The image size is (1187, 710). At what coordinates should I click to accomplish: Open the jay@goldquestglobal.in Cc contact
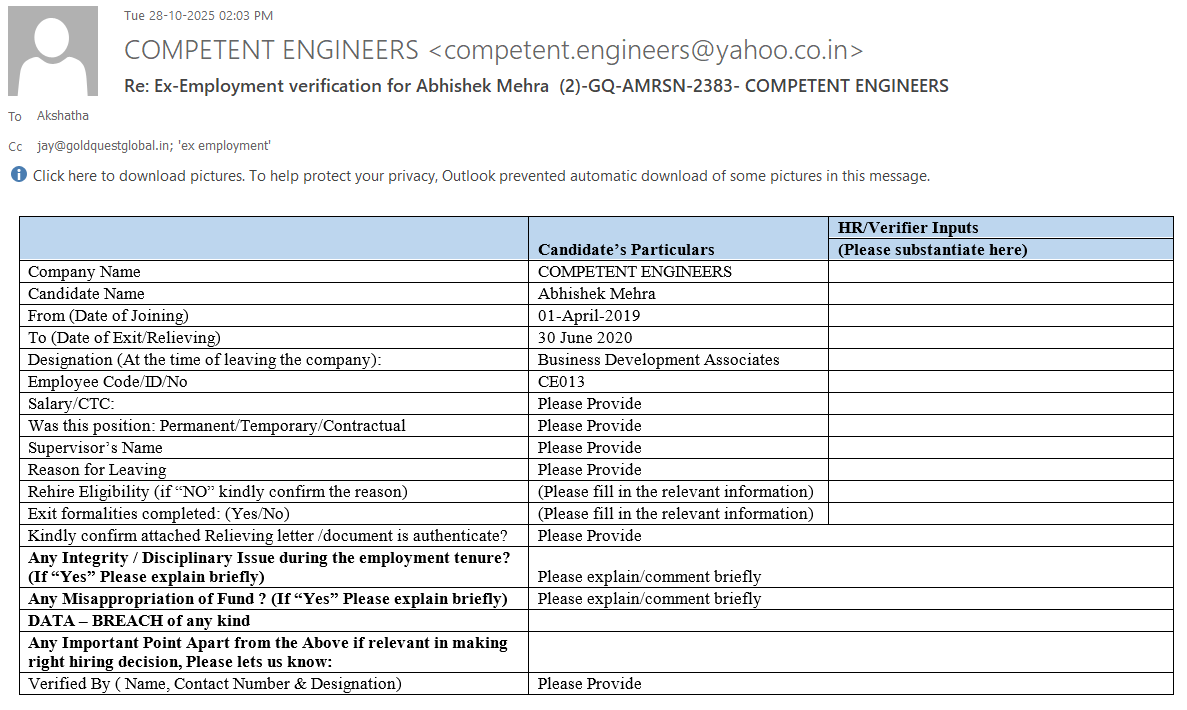(104, 146)
